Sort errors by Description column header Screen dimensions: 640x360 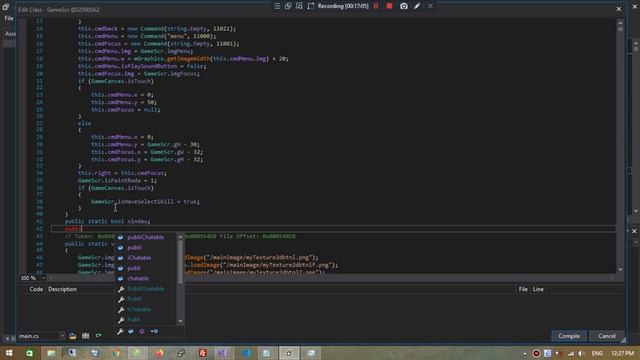62,289
